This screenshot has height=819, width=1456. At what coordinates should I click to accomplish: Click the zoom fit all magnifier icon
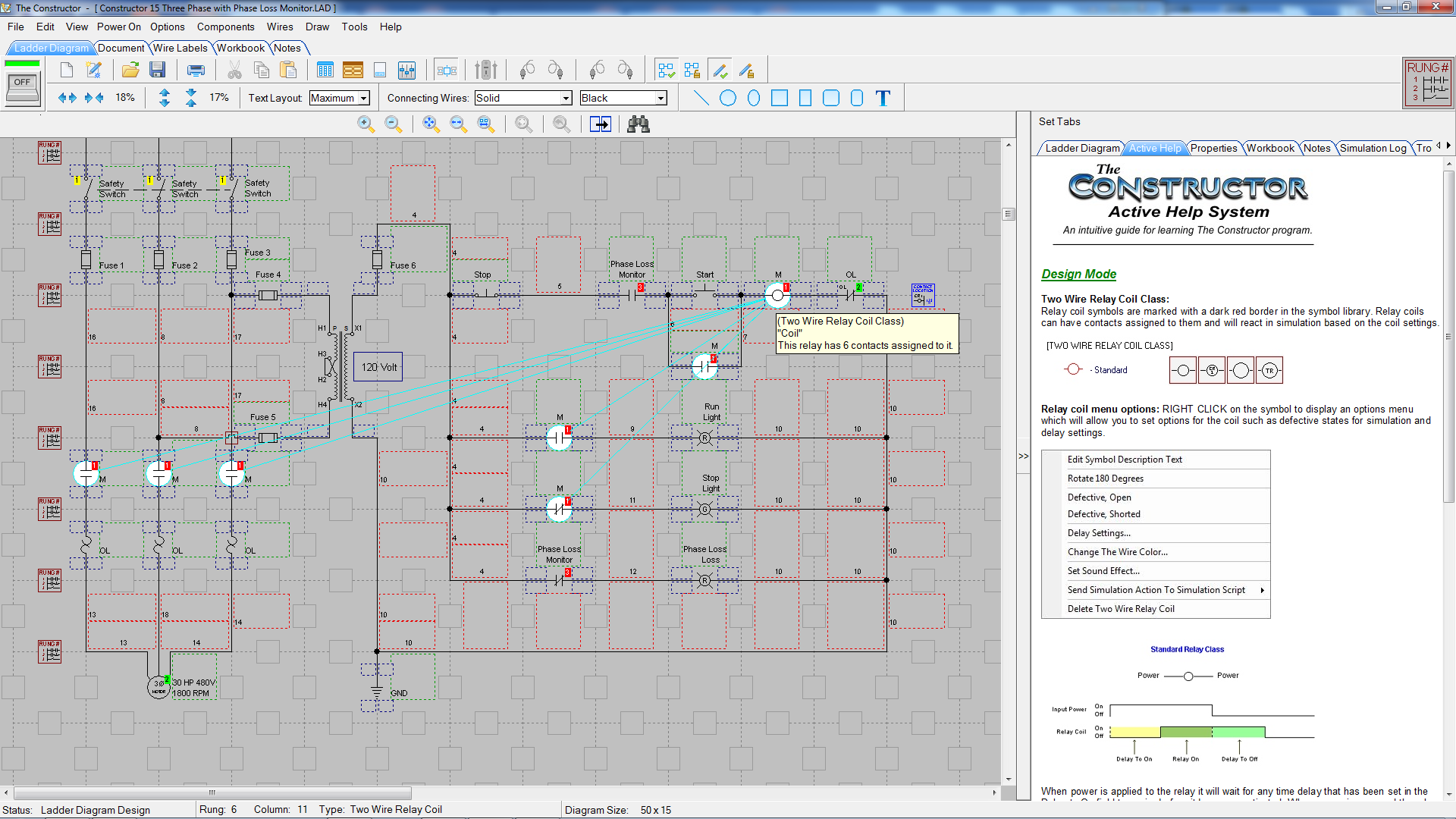[431, 124]
